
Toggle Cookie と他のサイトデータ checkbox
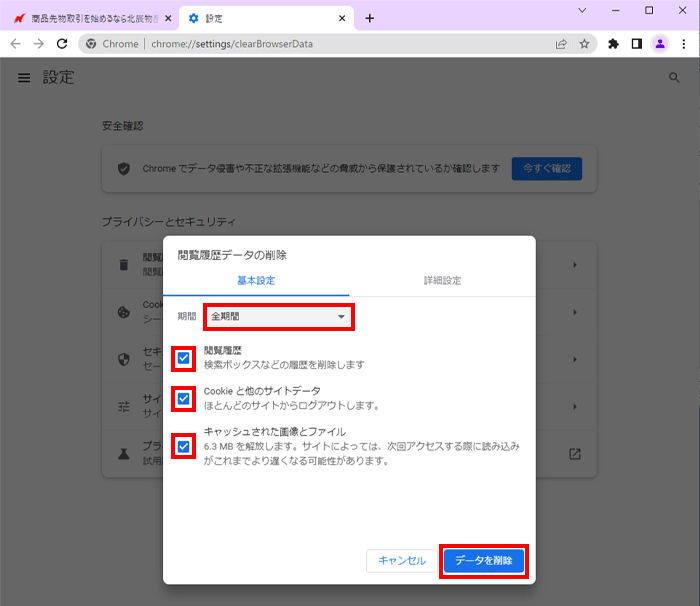(183, 399)
